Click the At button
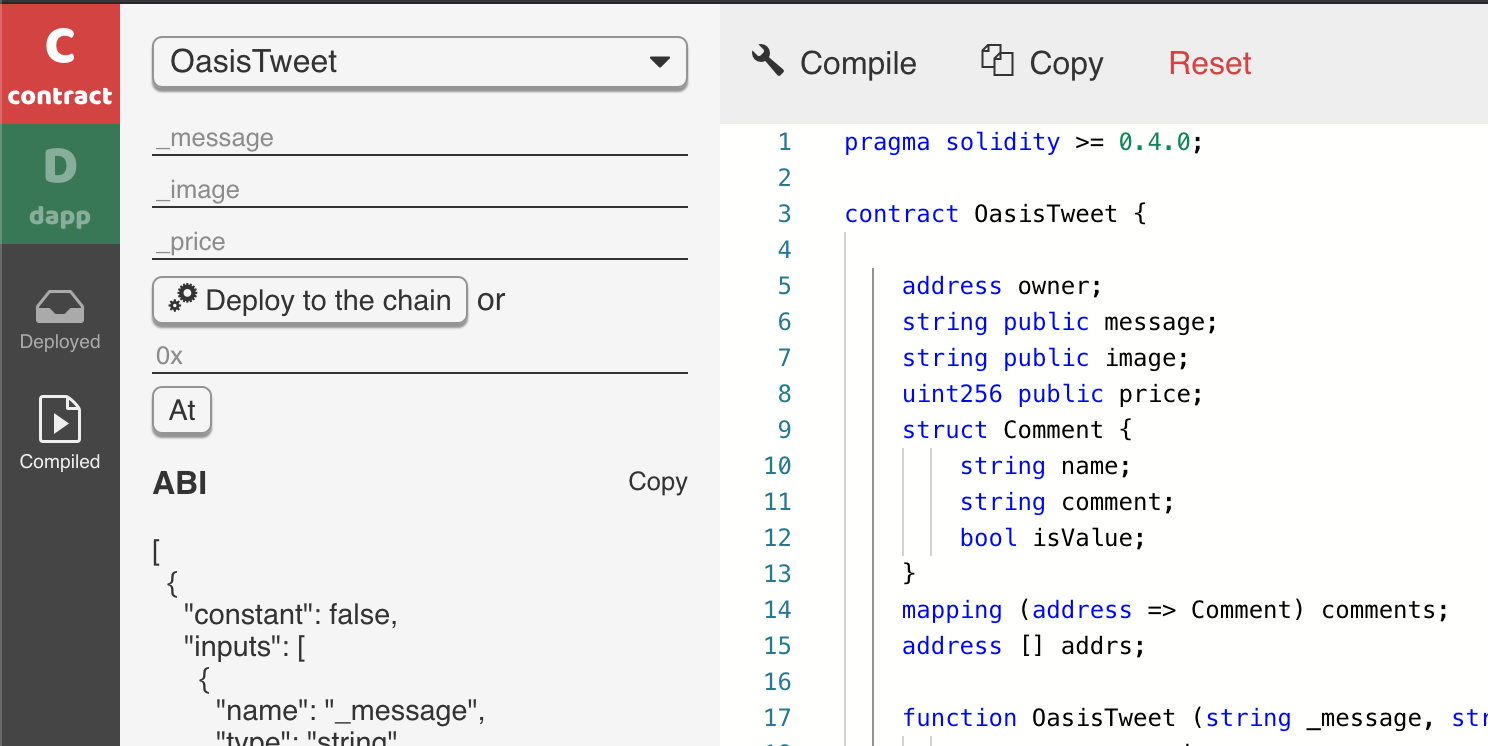The image size is (1488, 746). coord(182,410)
